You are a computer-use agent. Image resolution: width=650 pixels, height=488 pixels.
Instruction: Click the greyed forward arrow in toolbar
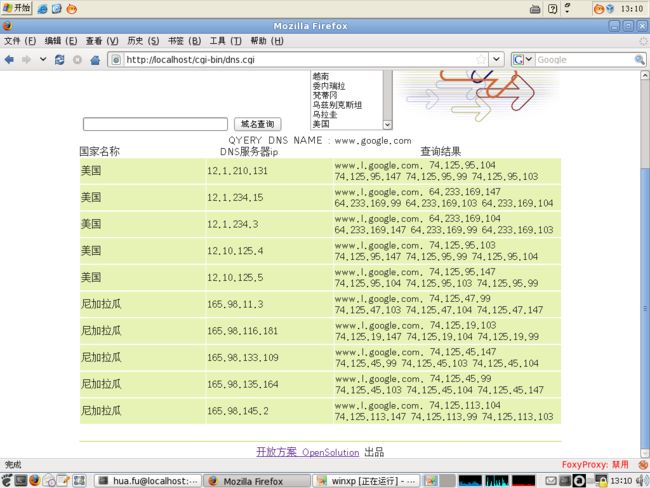point(26,60)
